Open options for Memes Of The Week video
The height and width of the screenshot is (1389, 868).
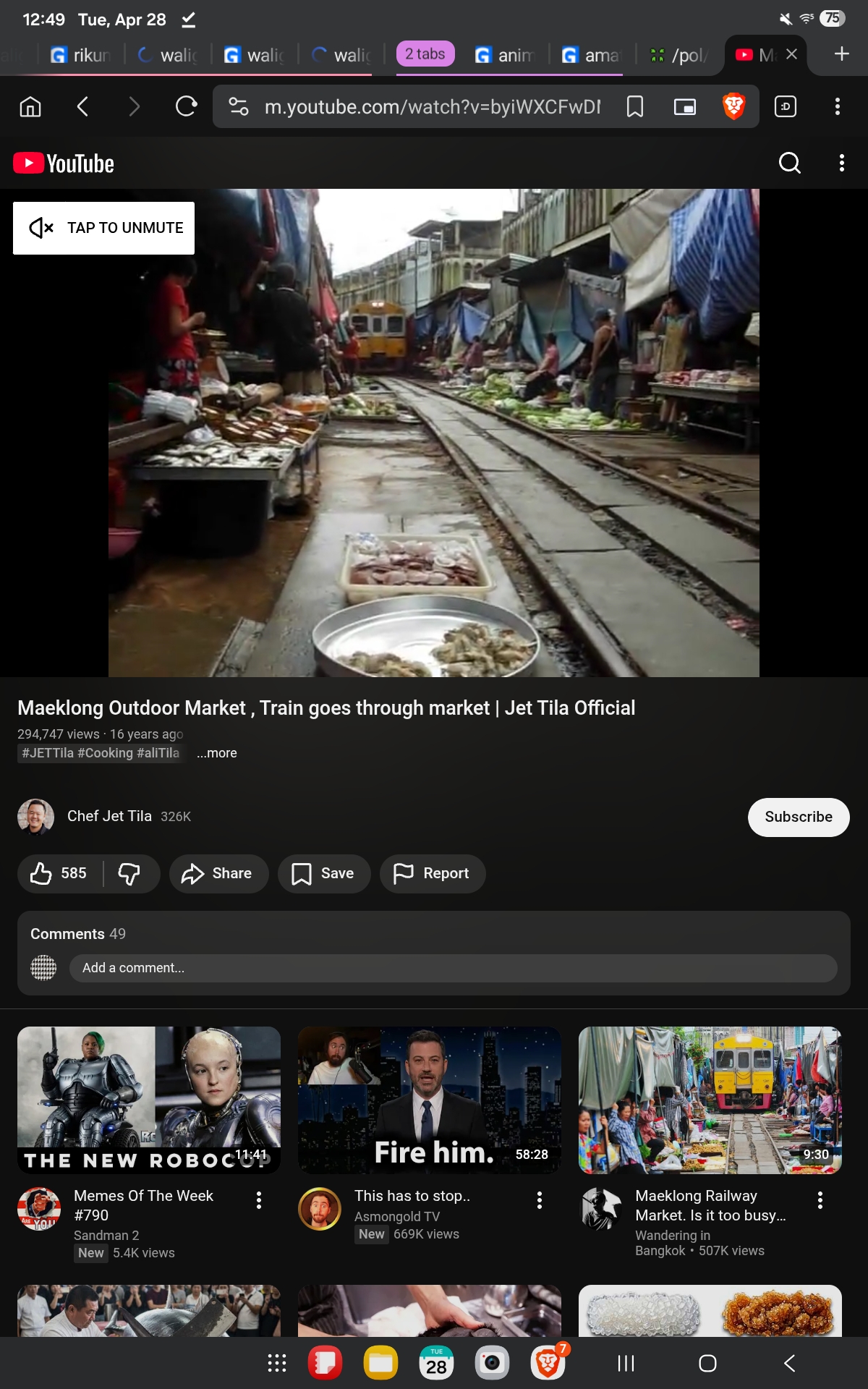tap(258, 1200)
